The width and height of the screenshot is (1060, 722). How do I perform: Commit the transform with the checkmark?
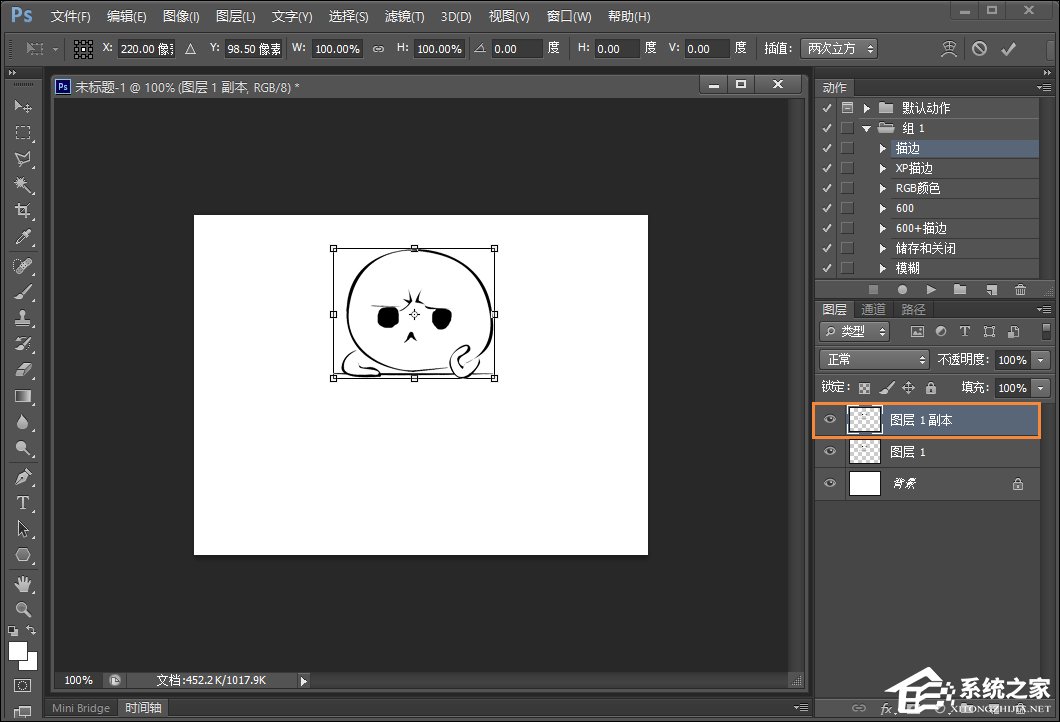1008,48
